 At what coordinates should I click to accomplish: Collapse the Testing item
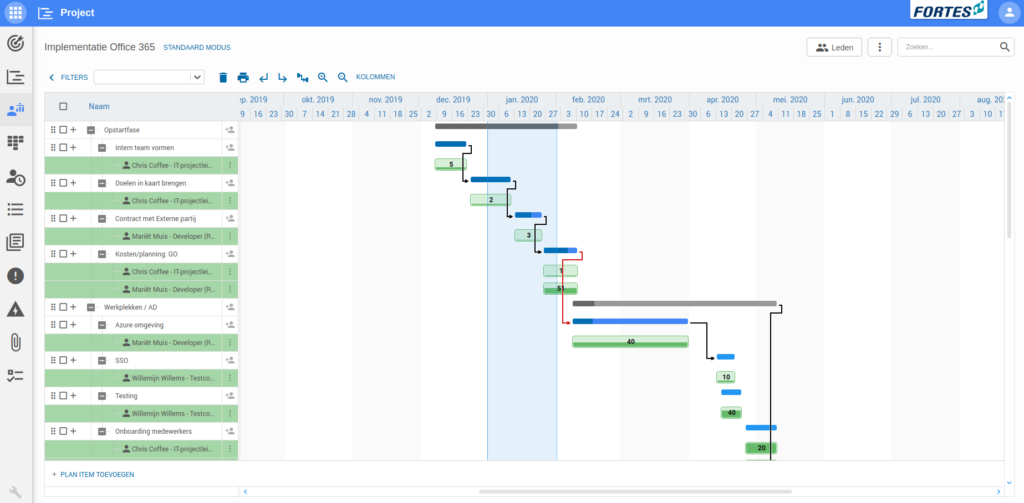102,396
